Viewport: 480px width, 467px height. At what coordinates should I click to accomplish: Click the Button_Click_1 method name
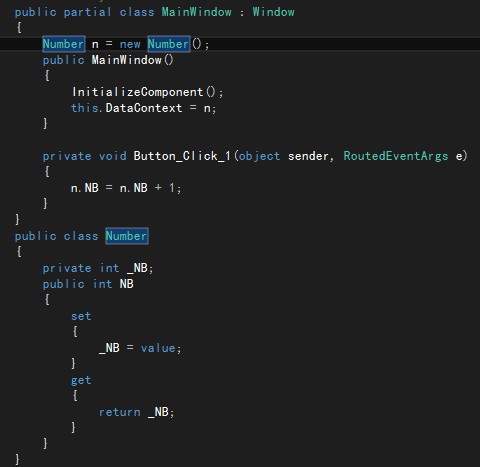(x=182, y=156)
